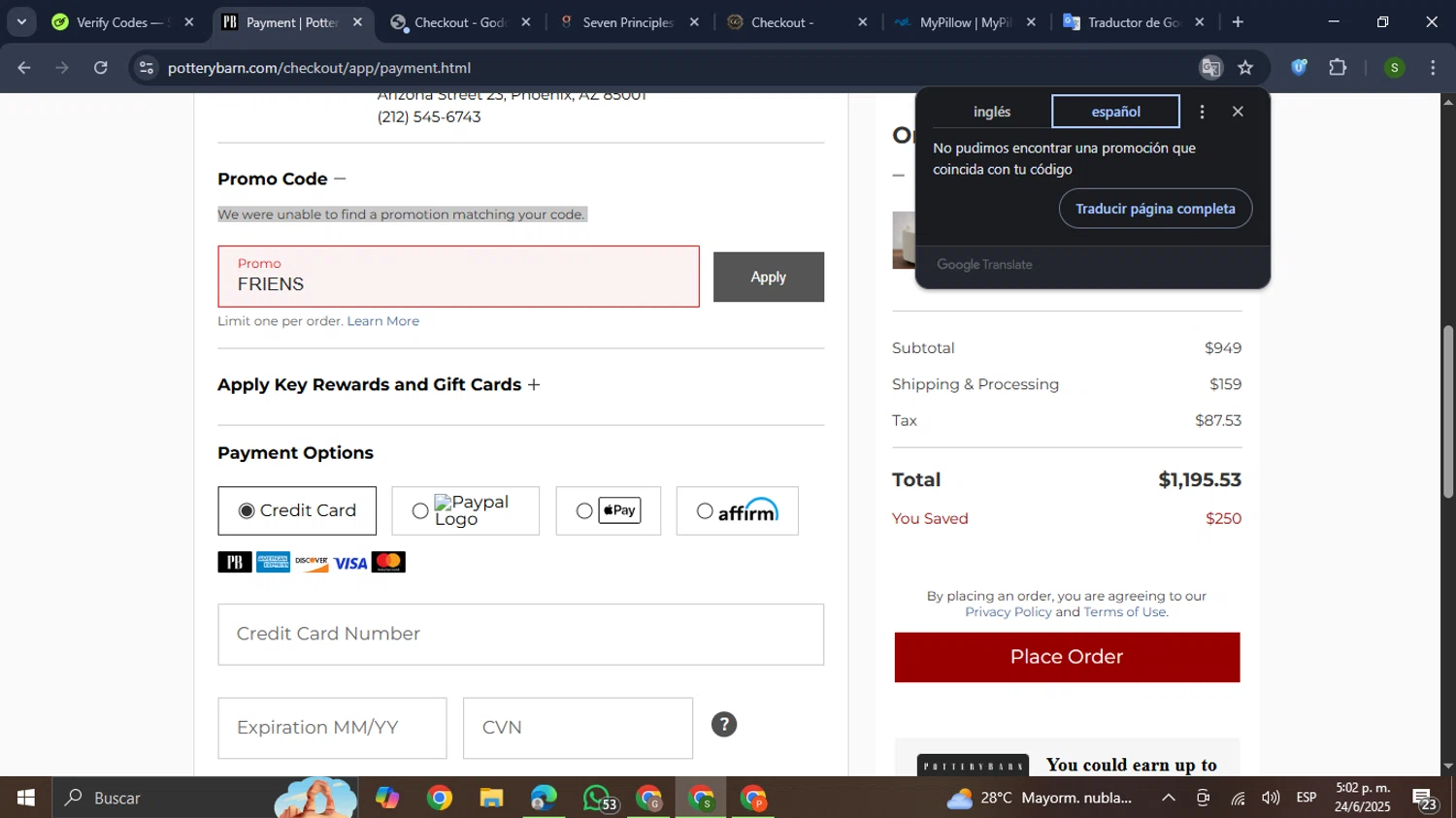The image size is (1456, 818).
Task: Click the Credit Card Number field
Action: click(521, 635)
